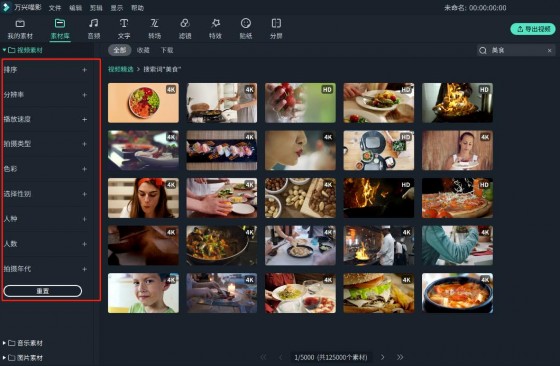Click the 导出视频 export button

pyautogui.click(x=533, y=29)
